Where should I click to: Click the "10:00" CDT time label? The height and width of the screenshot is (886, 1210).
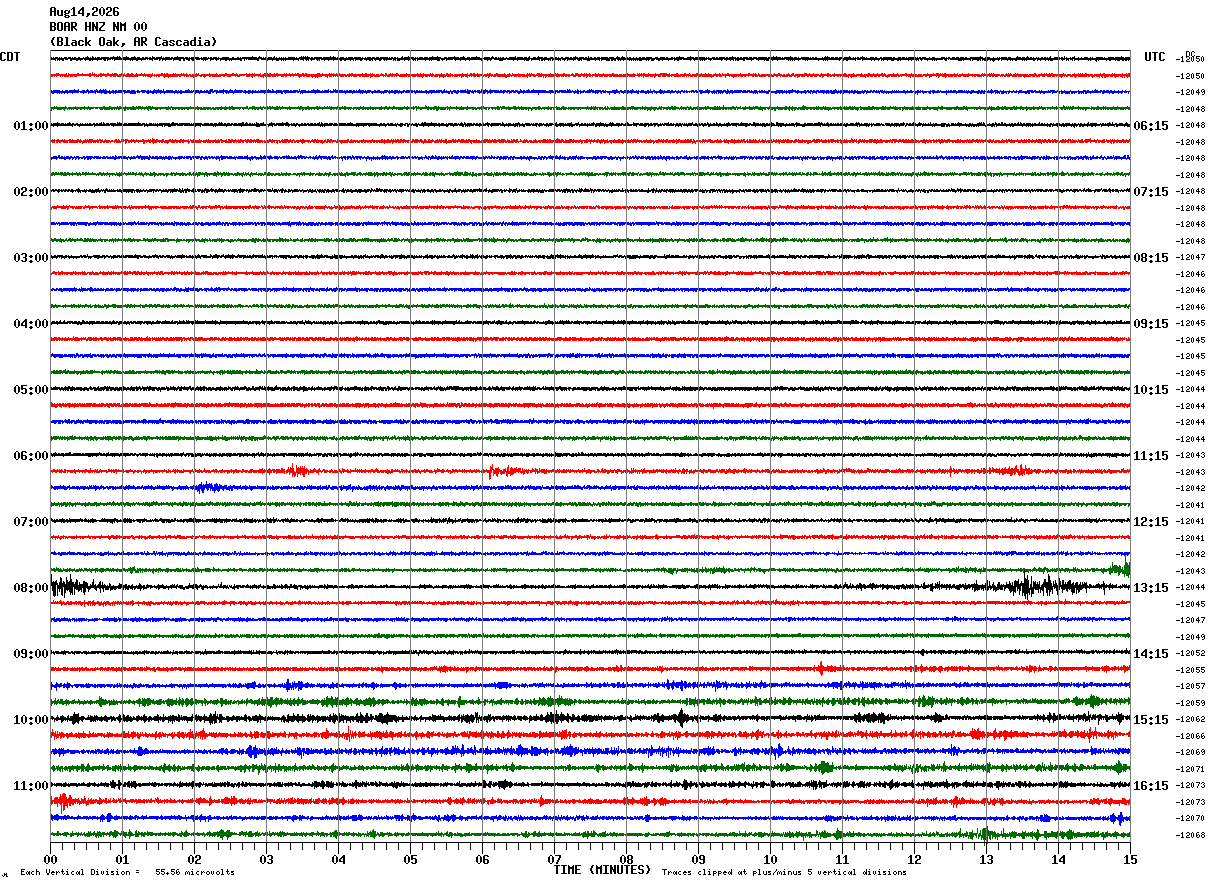[31, 720]
